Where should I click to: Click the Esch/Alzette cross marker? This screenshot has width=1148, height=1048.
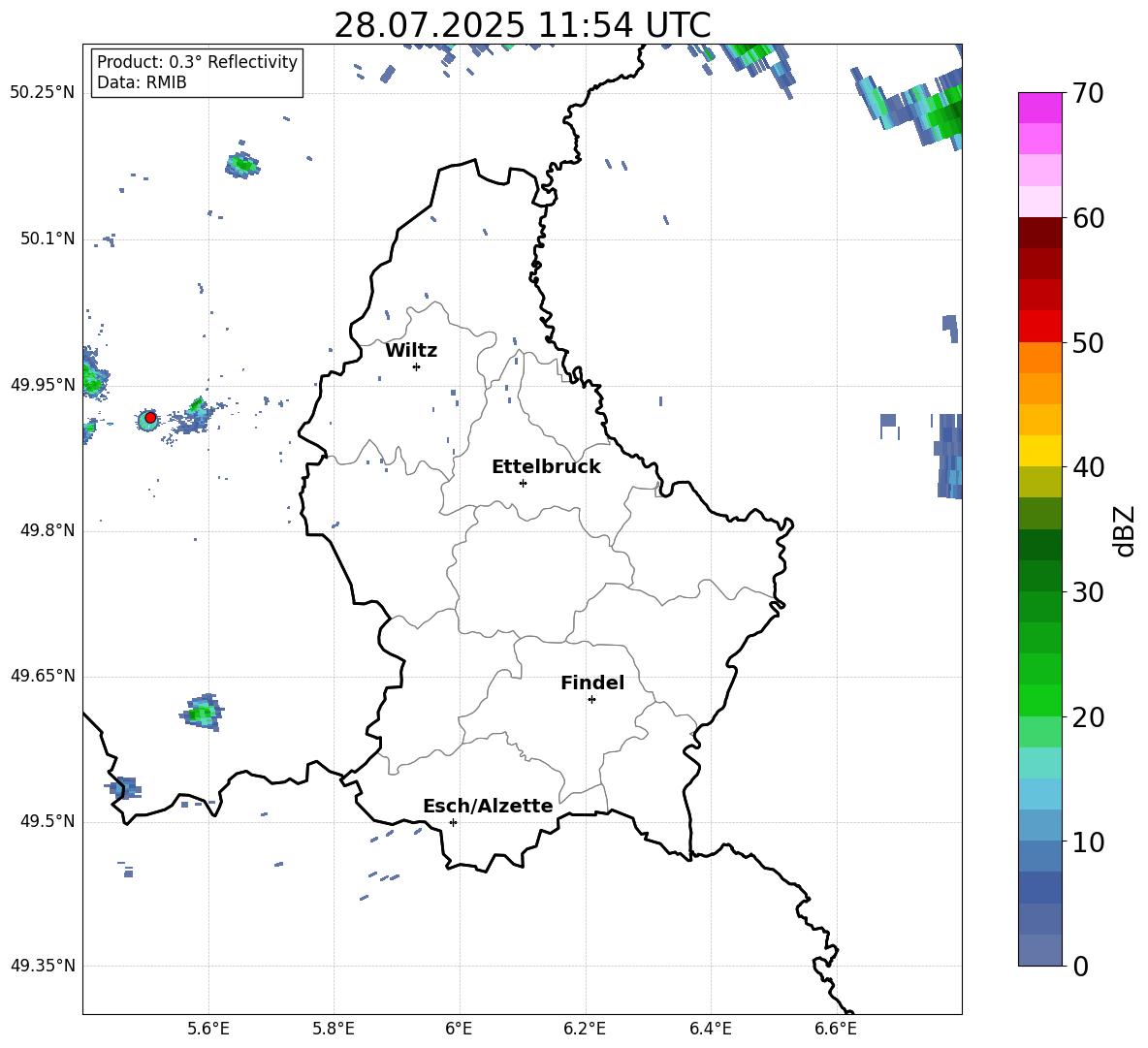click(453, 822)
